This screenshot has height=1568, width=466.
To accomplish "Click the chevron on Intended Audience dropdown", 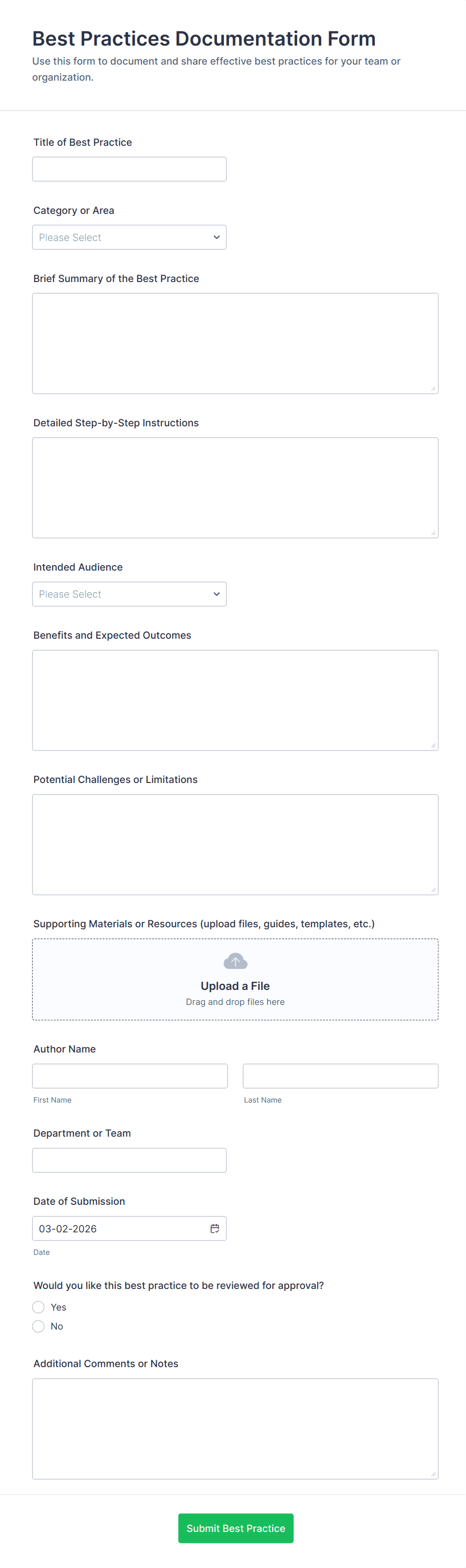I will pyautogui.click(x=216, y=594).
